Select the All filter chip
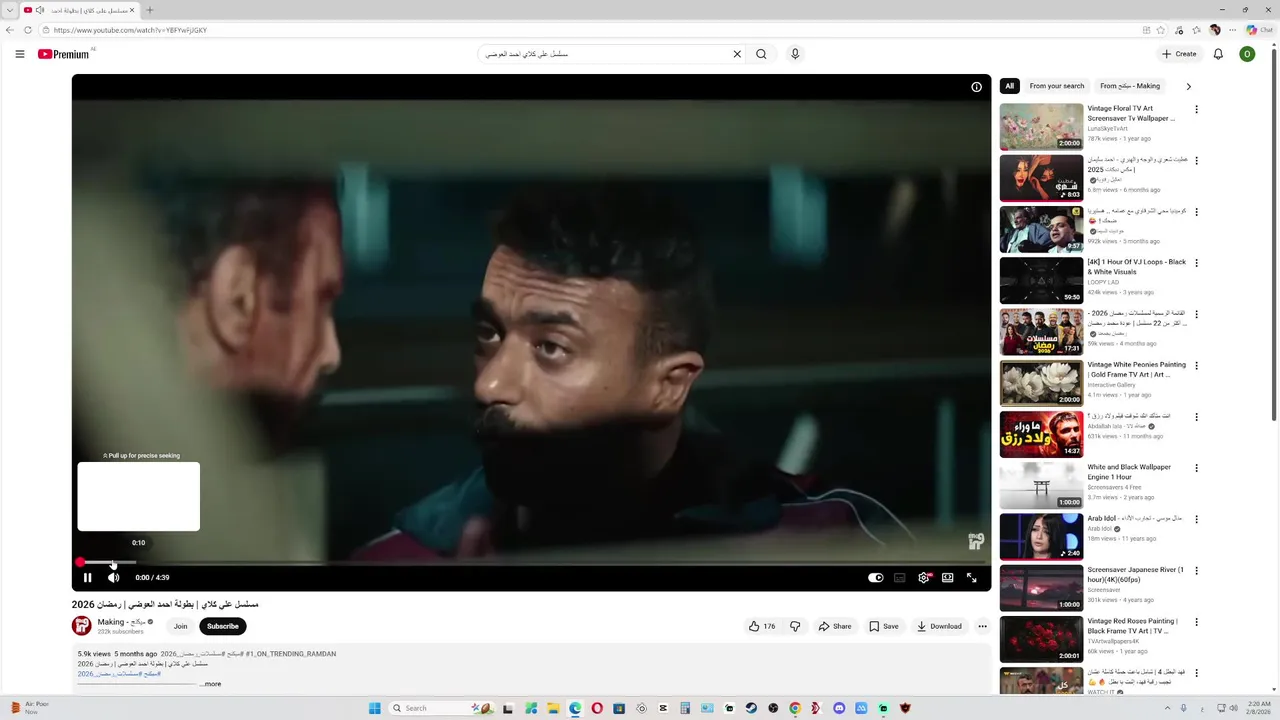Image resolution: width=1280 pixels, height=720 pixels. pyautogui.click(x=1010, y=86)
